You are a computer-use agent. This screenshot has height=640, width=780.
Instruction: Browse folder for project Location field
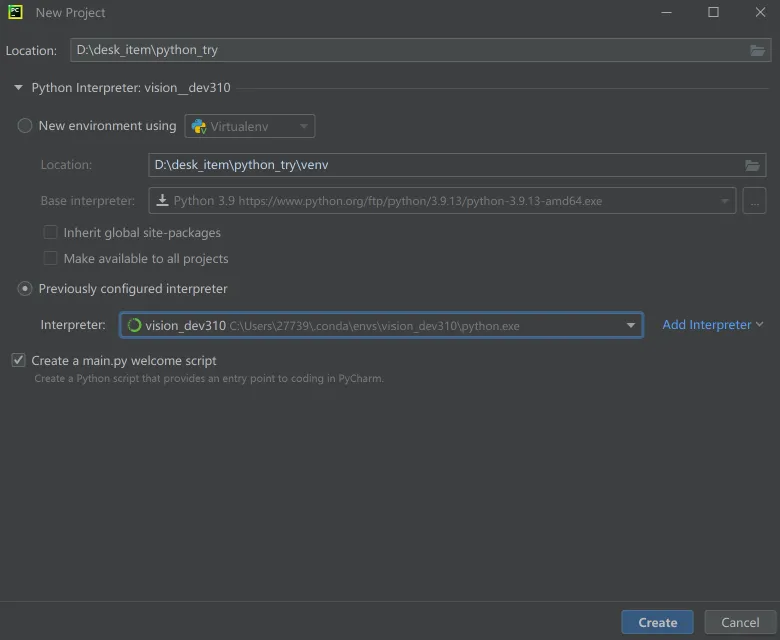(x=757, y=50)
